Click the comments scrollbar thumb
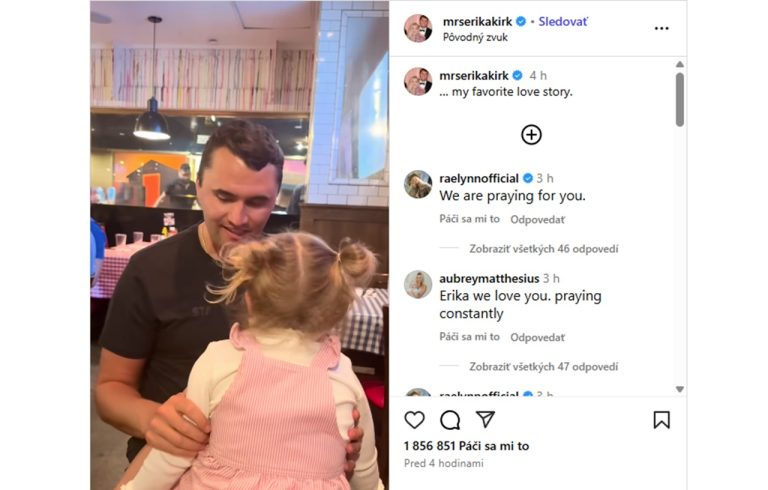The image size is (768, 490). point(680,100)
